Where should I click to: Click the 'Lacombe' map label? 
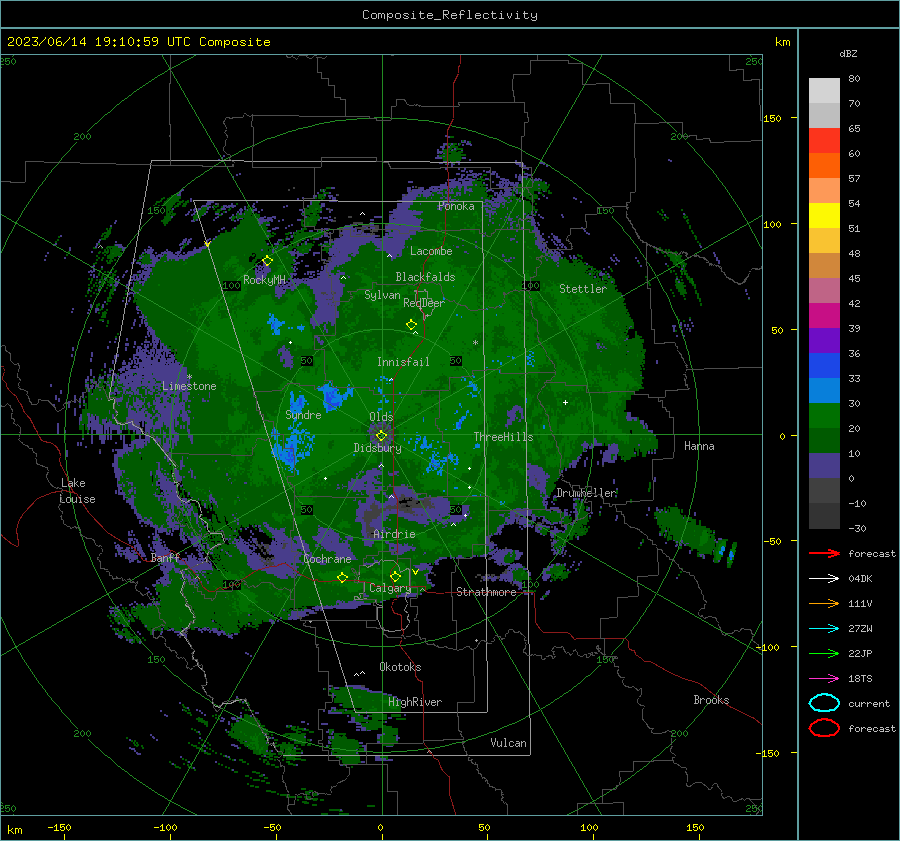[431, 251]
